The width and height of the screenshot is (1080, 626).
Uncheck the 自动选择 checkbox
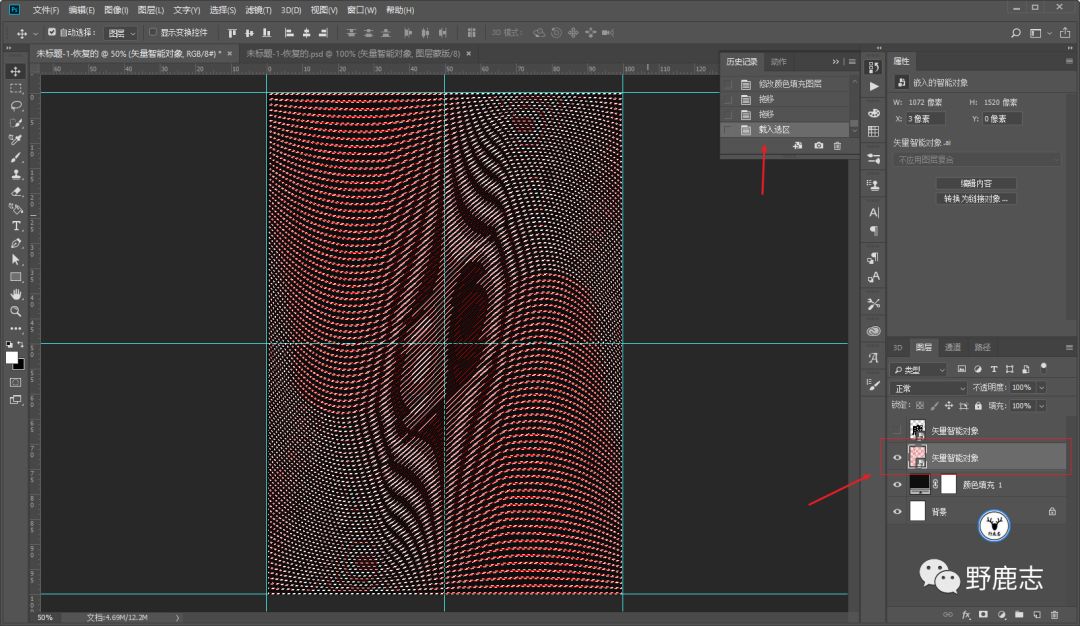point(52,33)
